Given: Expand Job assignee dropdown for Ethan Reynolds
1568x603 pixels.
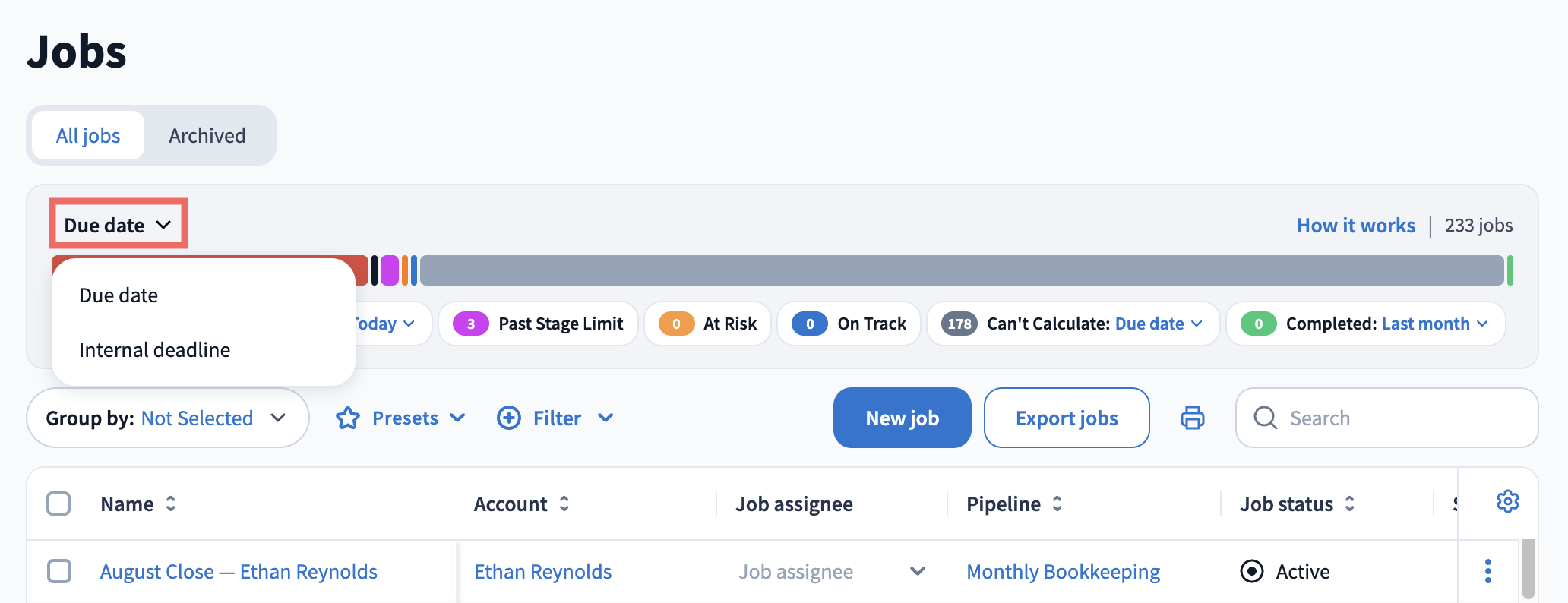Looking at the screenshot, I should tap(918, 571).
